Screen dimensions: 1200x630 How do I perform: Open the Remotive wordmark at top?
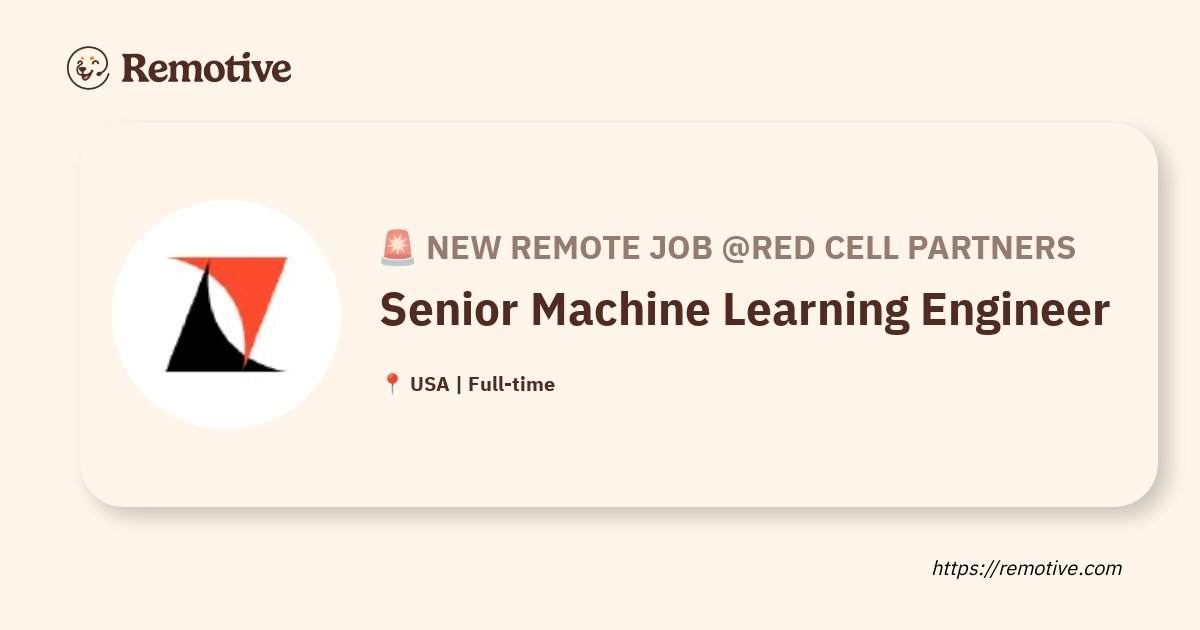[x=206, y=68]
